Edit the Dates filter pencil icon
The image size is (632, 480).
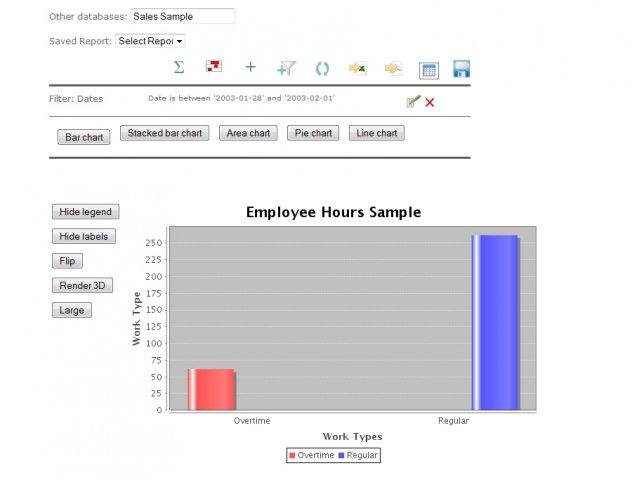pyautogui.click(x=414, y=102)
